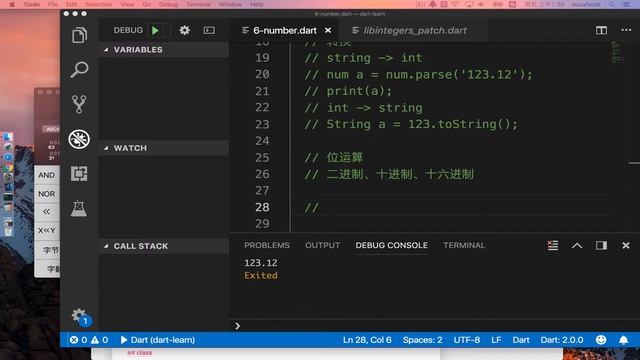Screen dimensions: 640x360
Task: Switch to the libintegers_patch.dart tab
Action: [x=415, y=31]
